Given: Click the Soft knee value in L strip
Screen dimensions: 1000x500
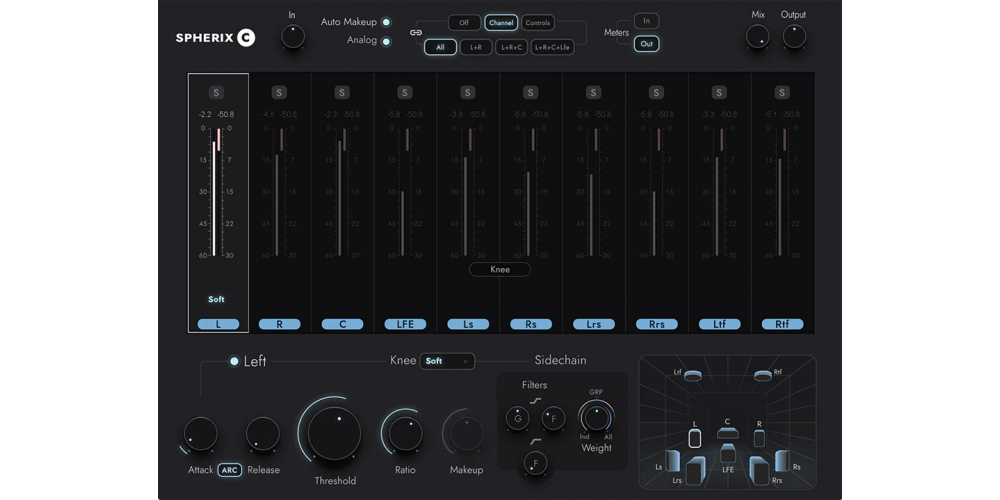Looking at the screenshot, I should tap(216, 299).
